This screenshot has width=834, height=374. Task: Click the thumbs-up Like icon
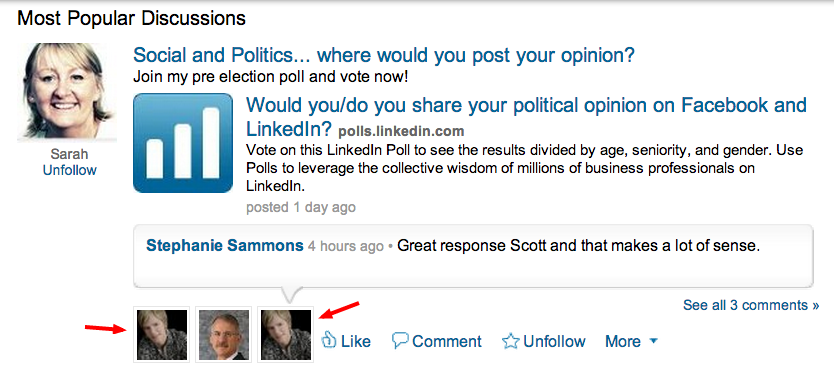pyautogui.click(x=329, y=340)
